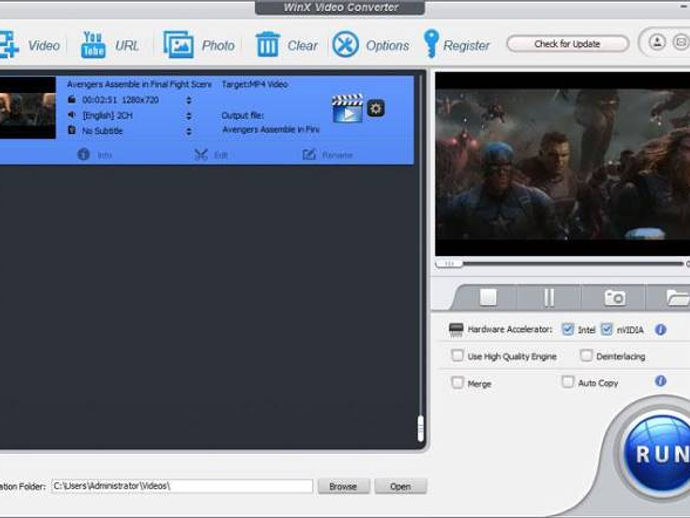690x518 pixels.
Task: Open the YouTube URL downloader
Action: click(x=93, y=44)
